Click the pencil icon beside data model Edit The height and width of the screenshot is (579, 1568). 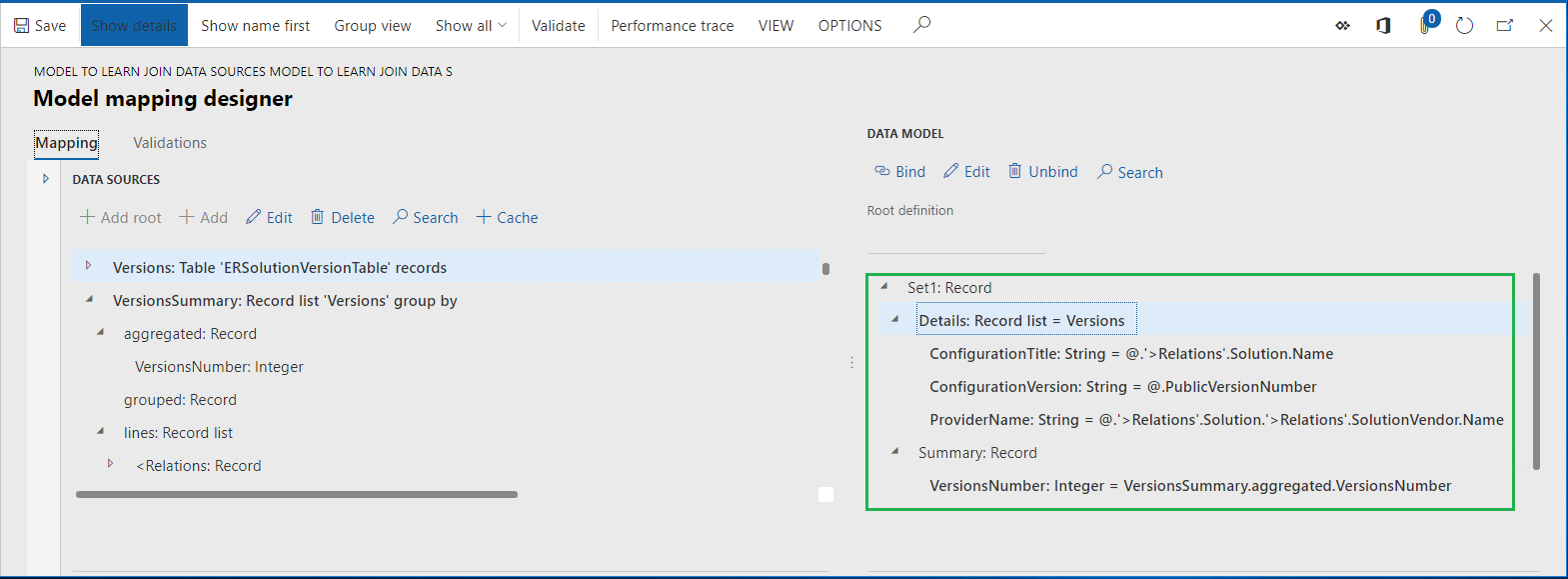(x=951, y=171)
